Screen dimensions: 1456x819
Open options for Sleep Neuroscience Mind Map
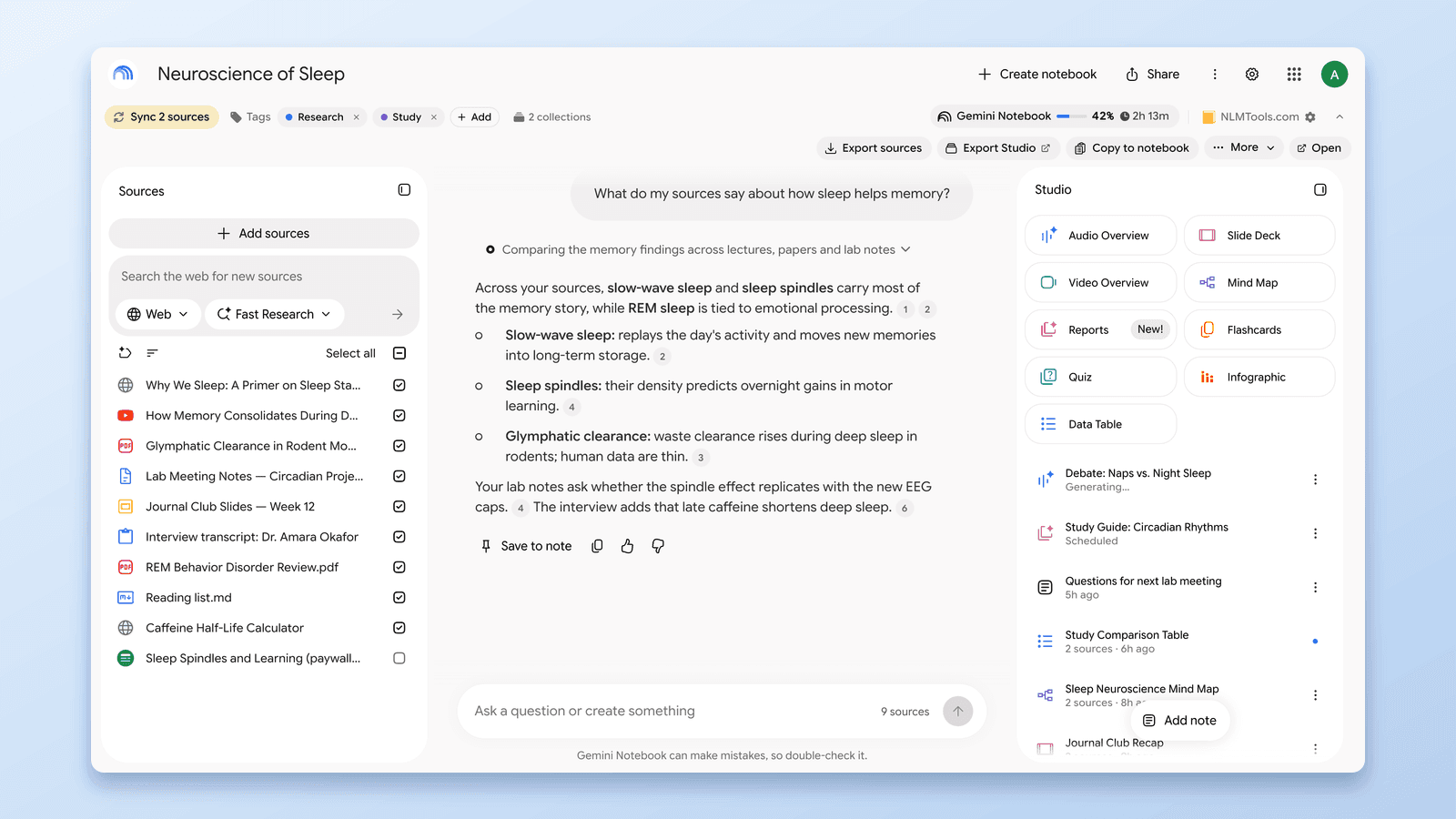click(x=1315, y=695)
